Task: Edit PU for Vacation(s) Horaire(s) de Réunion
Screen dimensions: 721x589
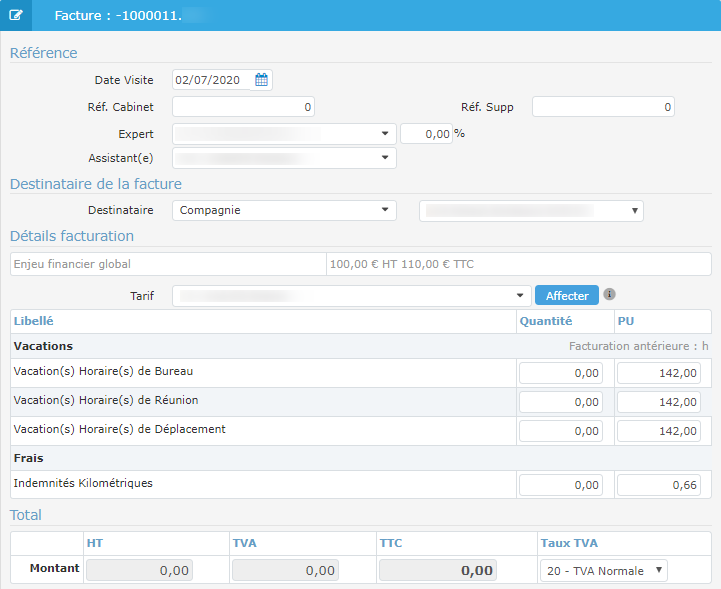Action: tap(659, 402)
